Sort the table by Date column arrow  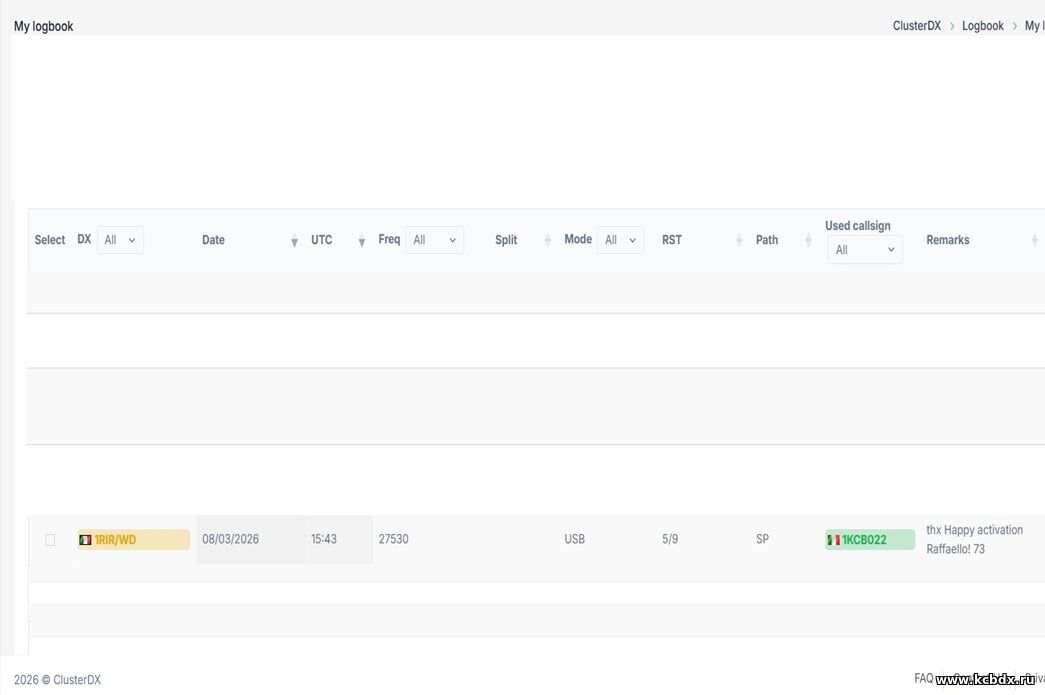tap(294, 241)
